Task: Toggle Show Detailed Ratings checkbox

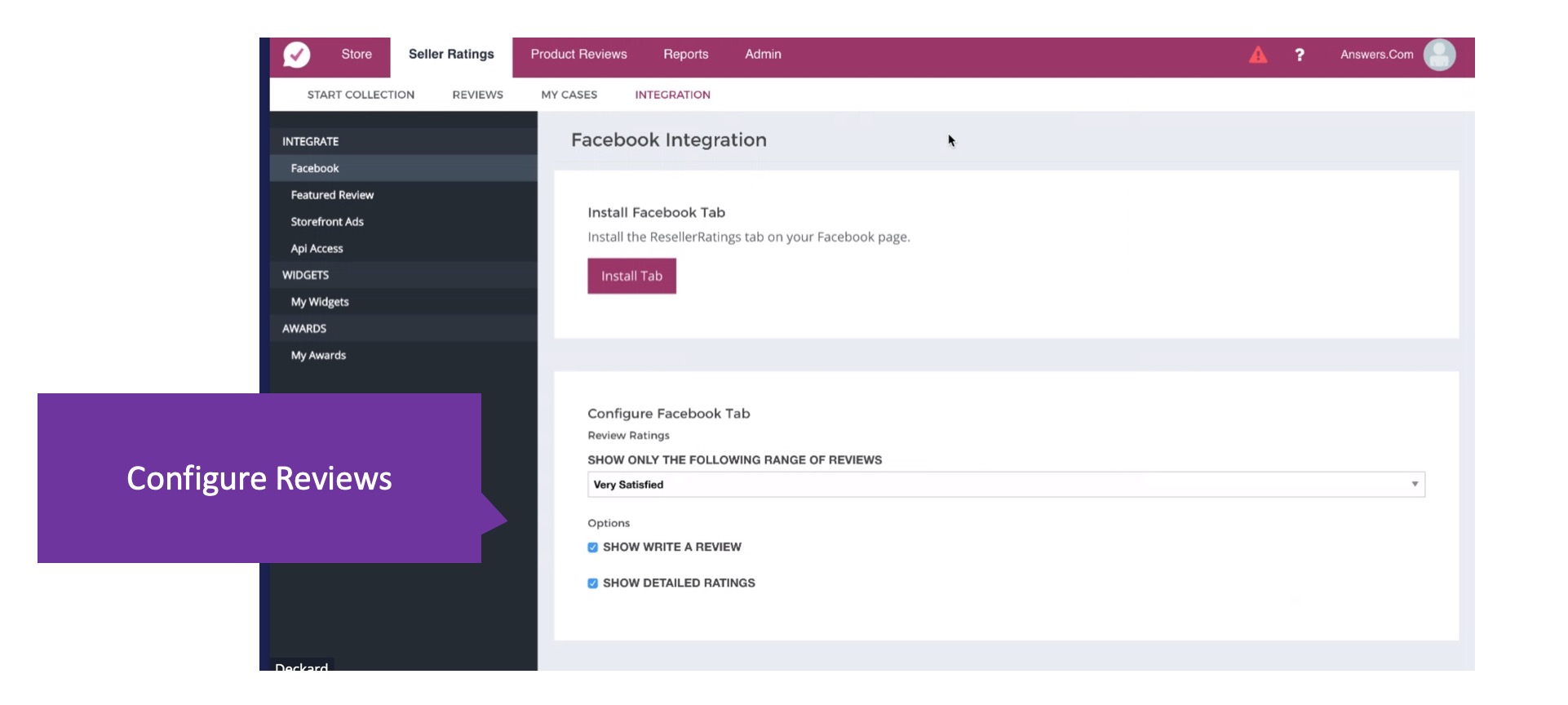Action: [x=592, y=583]
